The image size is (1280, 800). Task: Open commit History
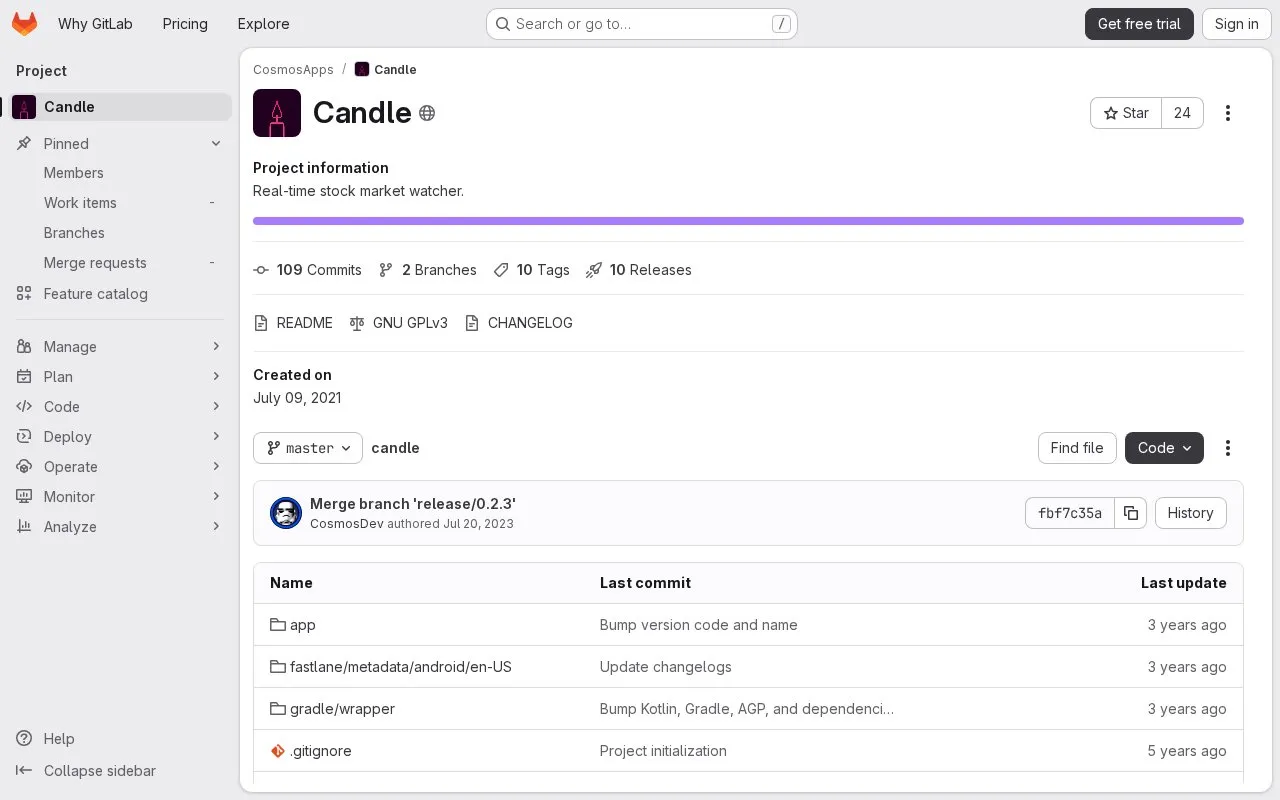pos(1190,513)
